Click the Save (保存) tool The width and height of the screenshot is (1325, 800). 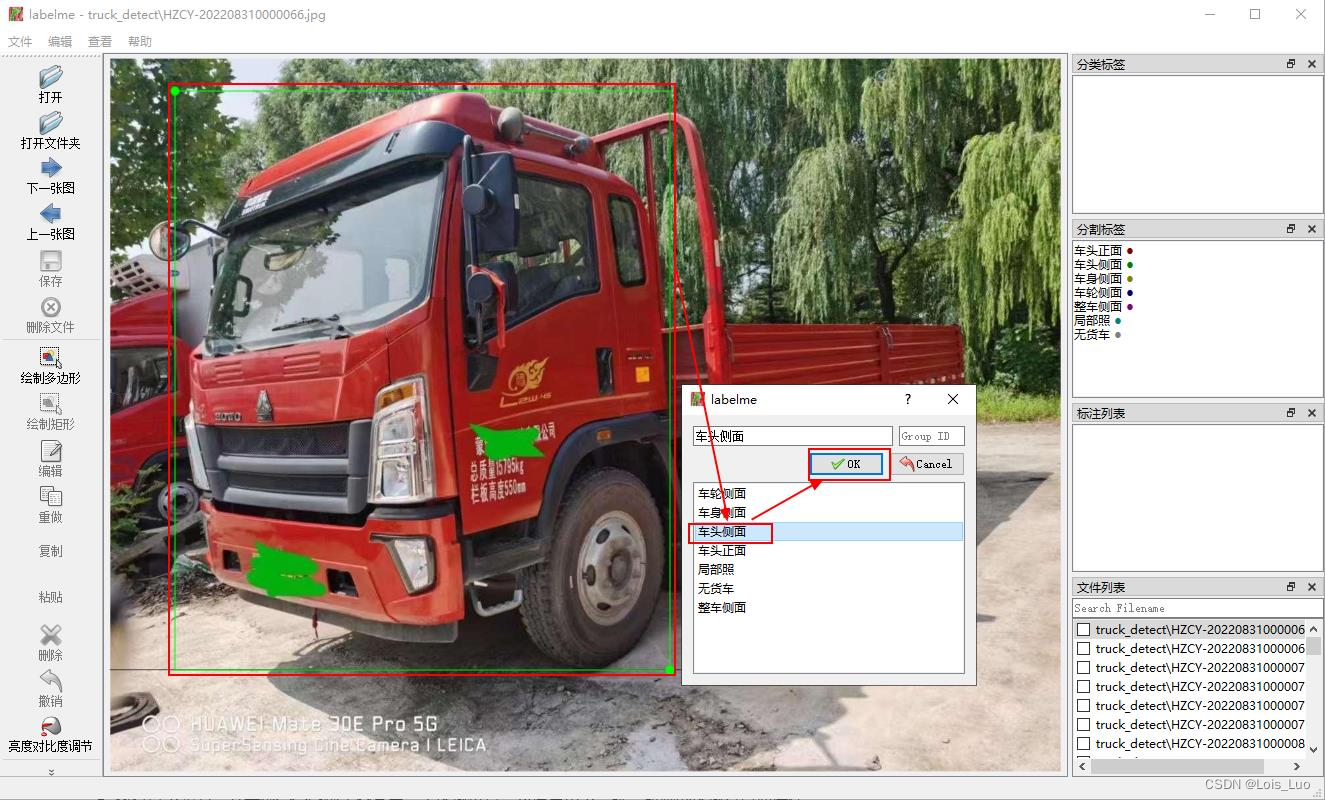(x=50, y=268)
